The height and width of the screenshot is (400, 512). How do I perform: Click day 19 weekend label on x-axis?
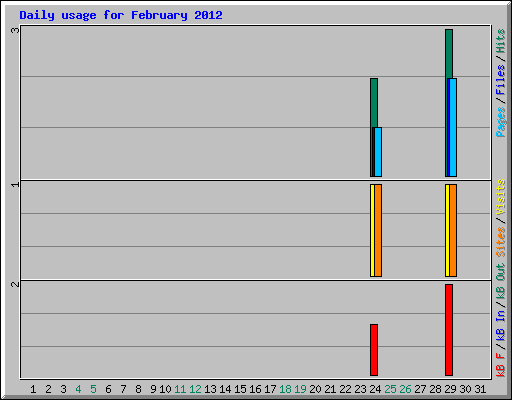point(300,389)
